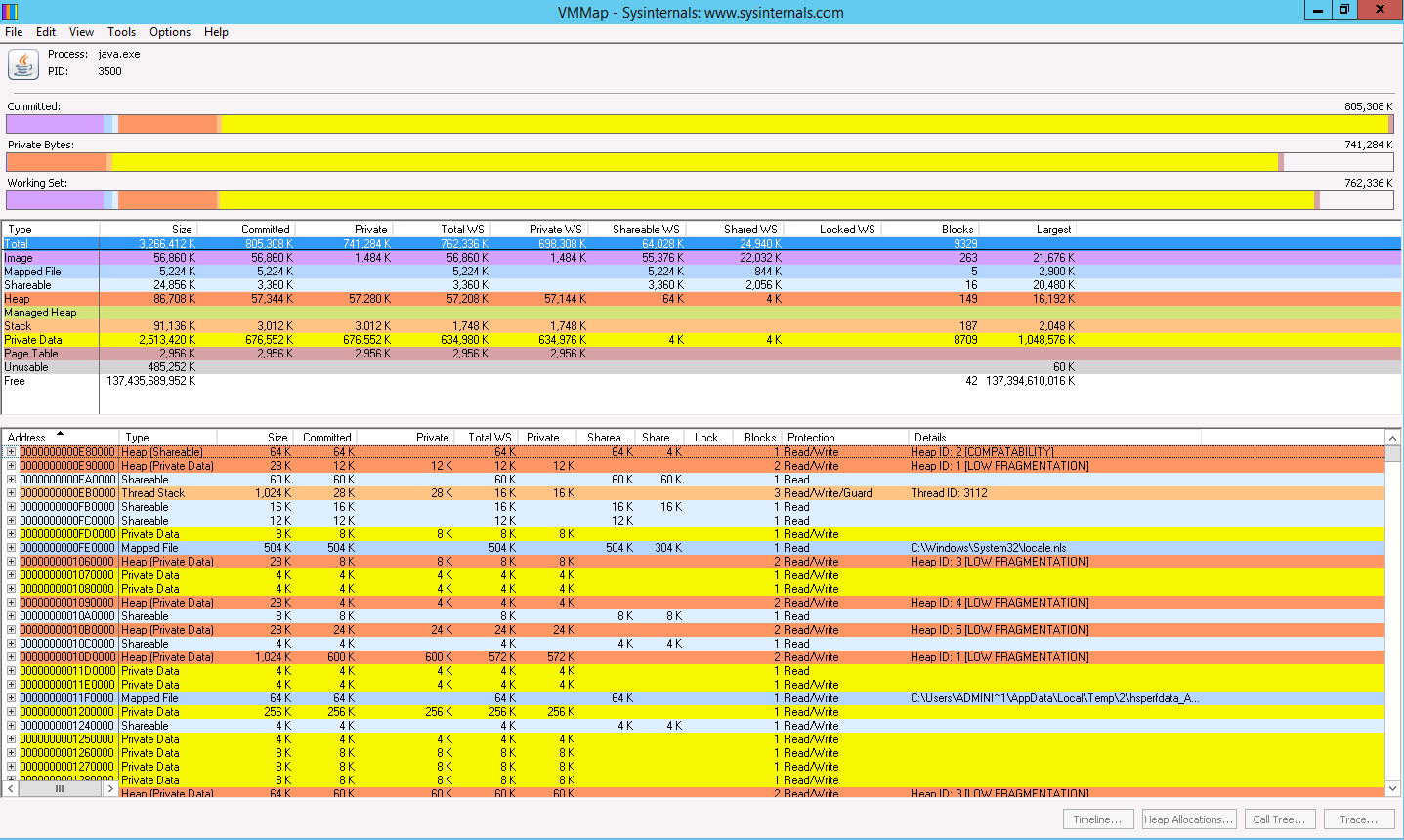
Task: Open the Options menu
Action: 170,32
